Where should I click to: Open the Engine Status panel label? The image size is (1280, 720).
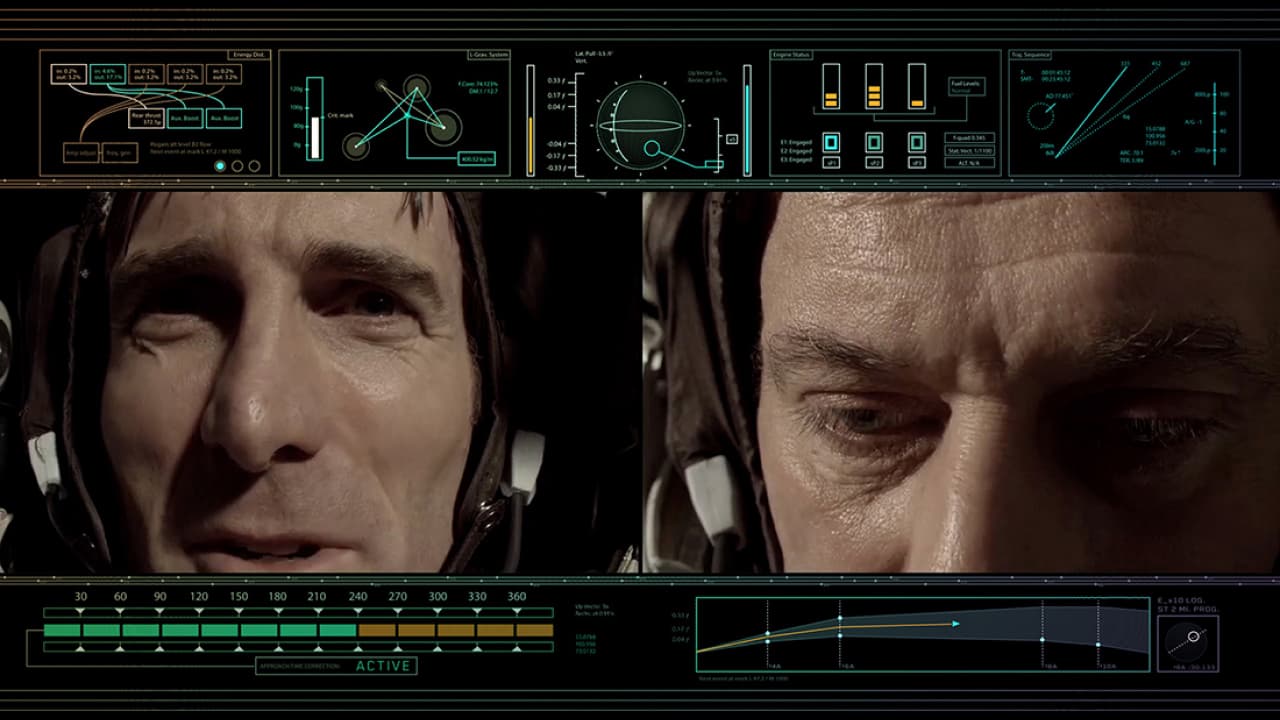[x=791, y=55]
